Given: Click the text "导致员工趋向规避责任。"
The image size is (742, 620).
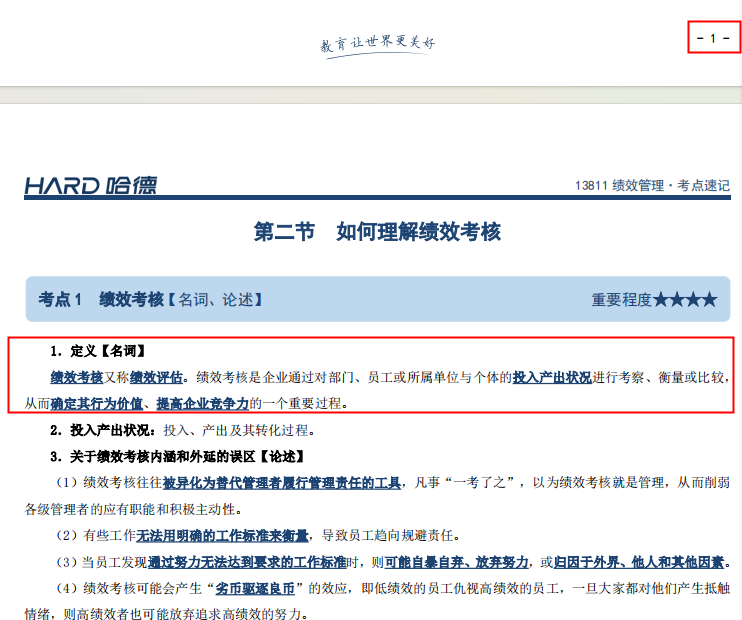Looking at the screenshot, I should pyautogui.click(x=391, y=536).
